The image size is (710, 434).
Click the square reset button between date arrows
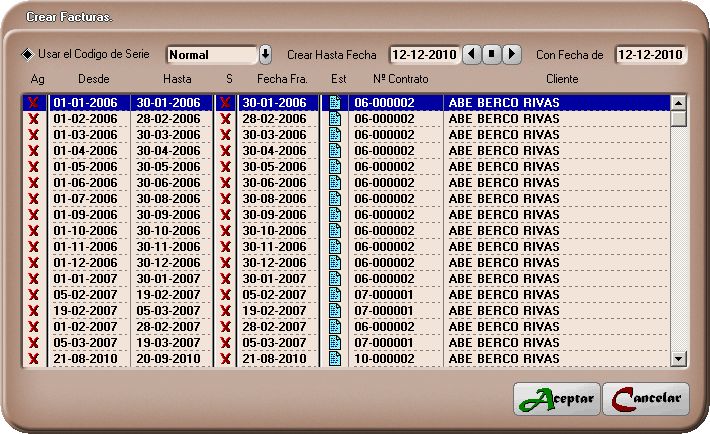click(x=492, y=54)
